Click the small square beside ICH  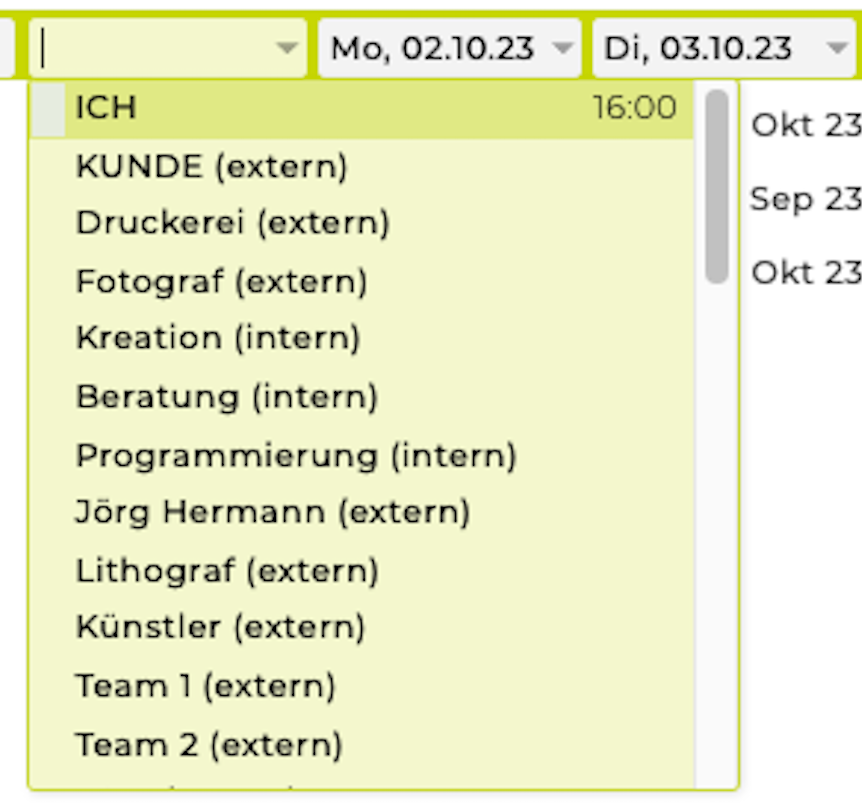click(x=48, y=109)
